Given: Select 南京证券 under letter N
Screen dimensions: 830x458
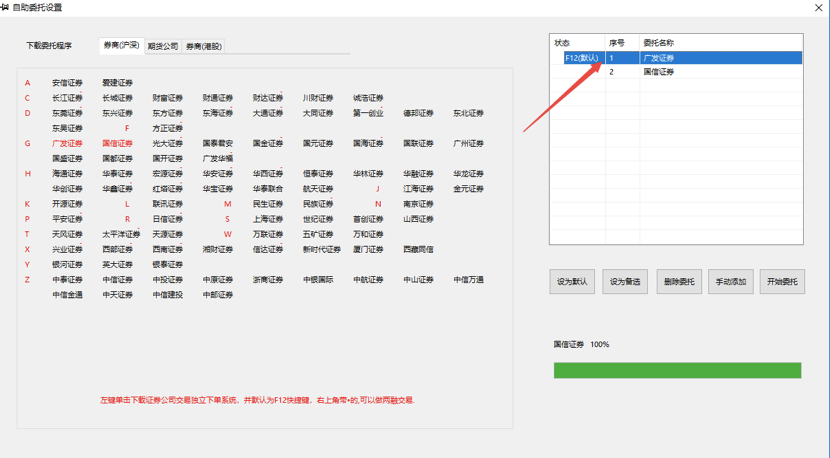Looking at the screenshot, I should pos(418,204).
